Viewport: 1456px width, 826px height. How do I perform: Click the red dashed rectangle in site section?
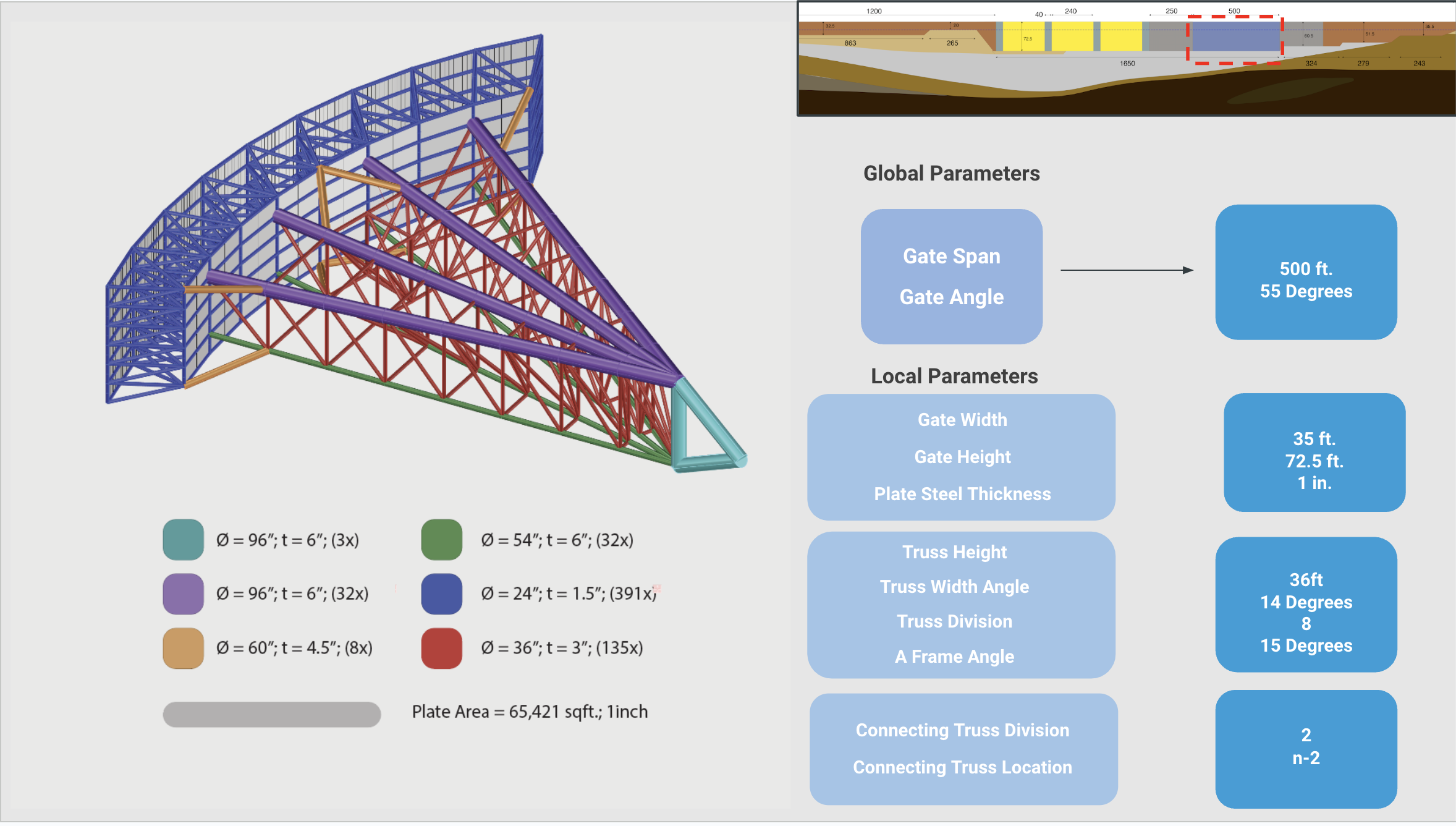[1235, 39]
